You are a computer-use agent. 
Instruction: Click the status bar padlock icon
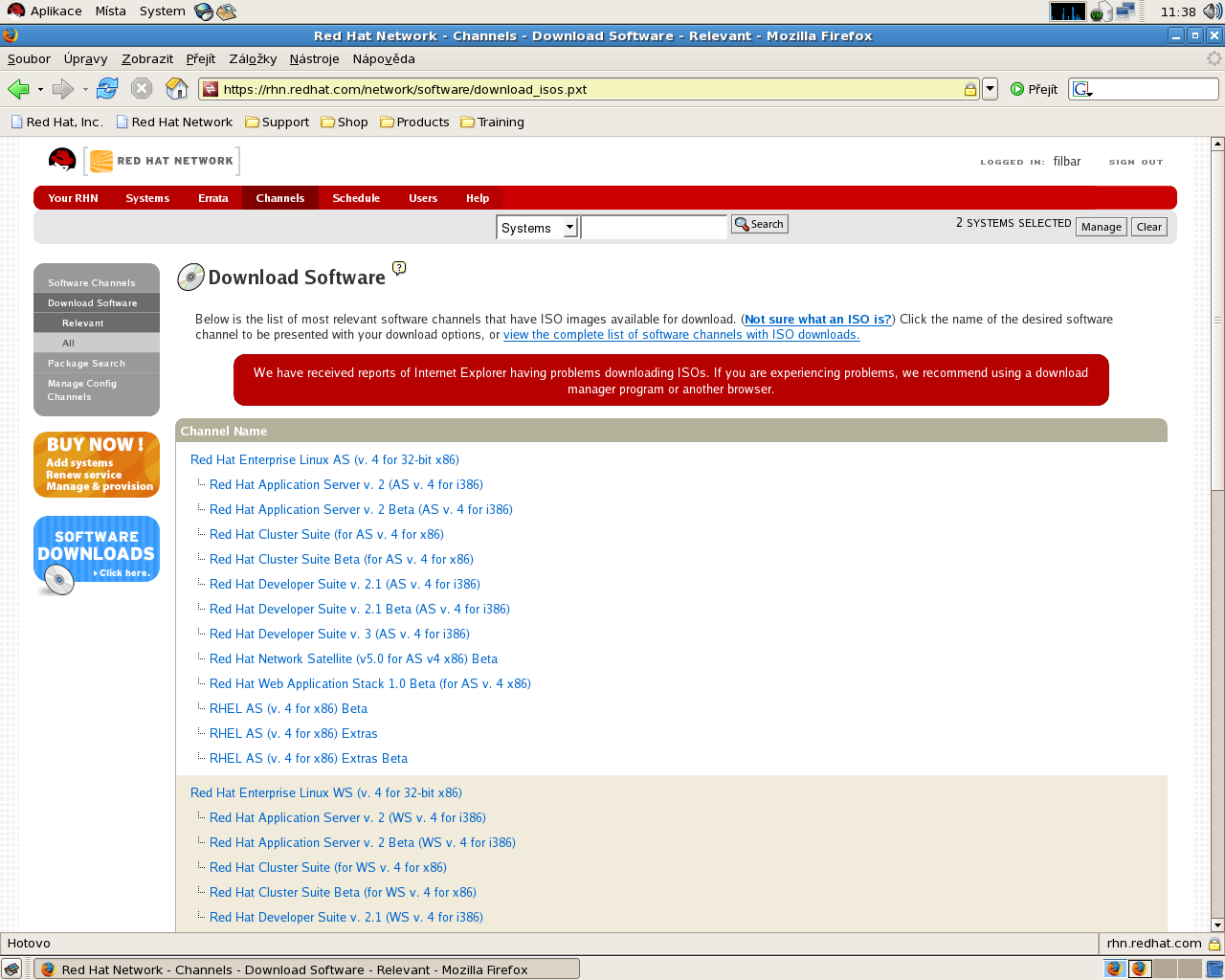(x=1214, y=944)
